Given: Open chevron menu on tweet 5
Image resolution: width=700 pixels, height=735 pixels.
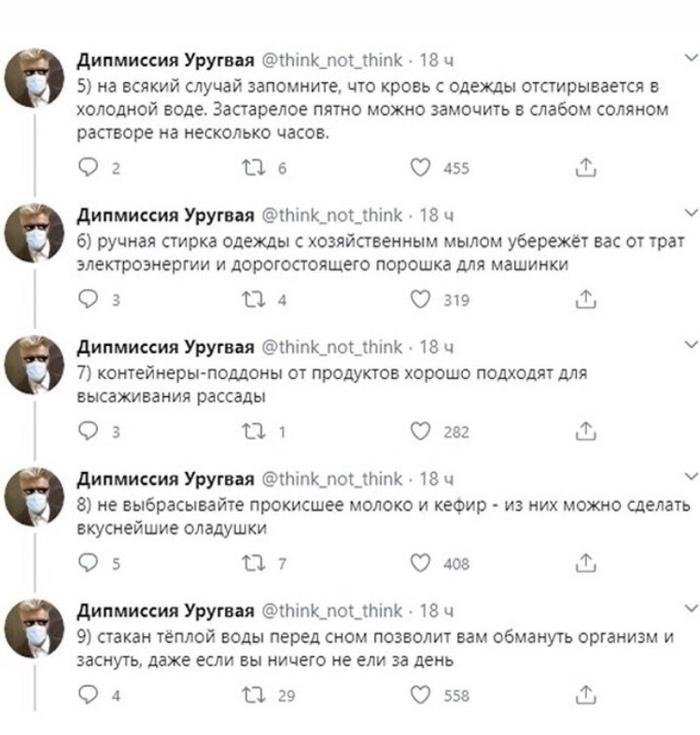Looking at the screenshot, I should point(692,58).
